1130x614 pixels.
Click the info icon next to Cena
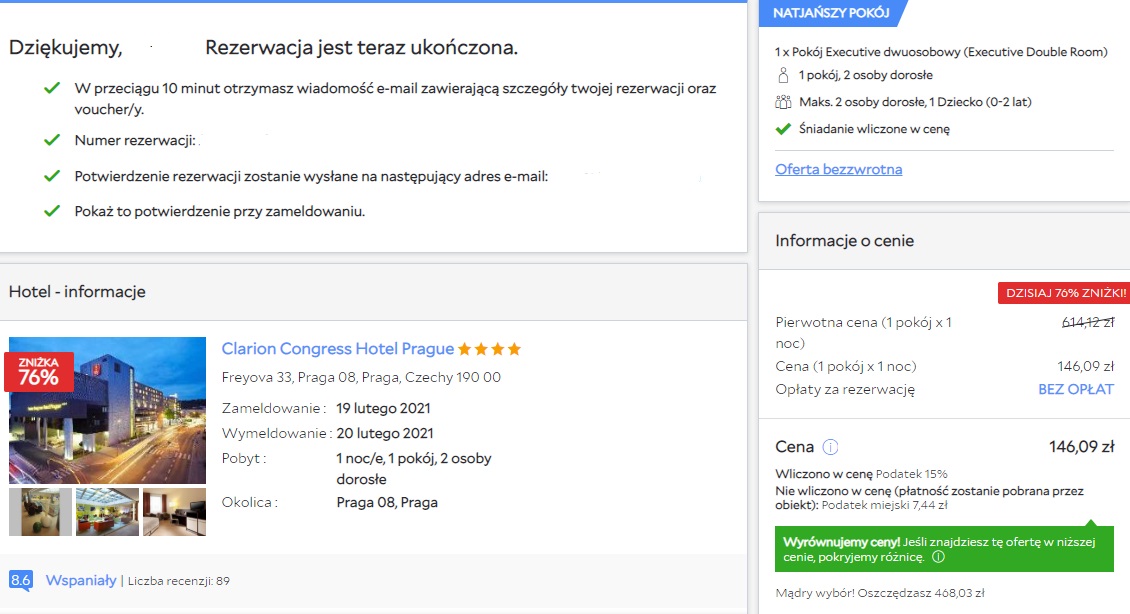coord(830,447)
